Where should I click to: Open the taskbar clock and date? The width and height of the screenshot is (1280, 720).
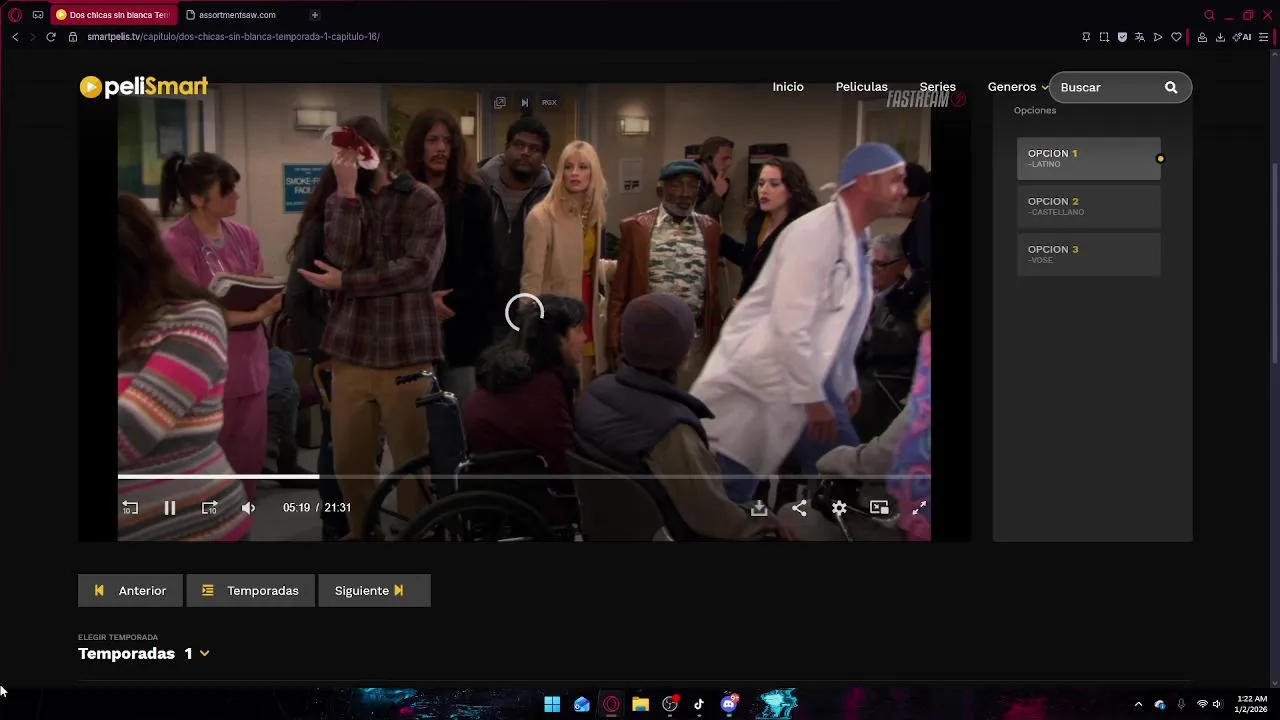[x=1252, y=704]
